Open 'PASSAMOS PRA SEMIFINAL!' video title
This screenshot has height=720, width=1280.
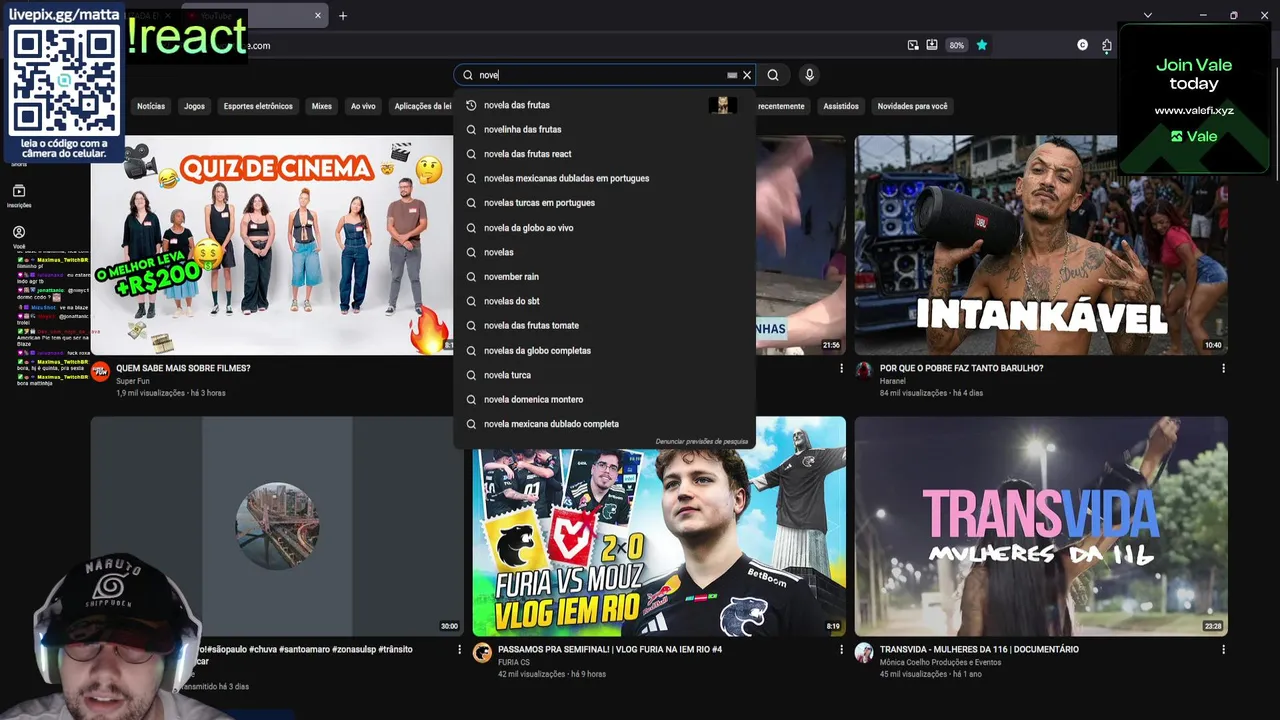tap(610, 649)
